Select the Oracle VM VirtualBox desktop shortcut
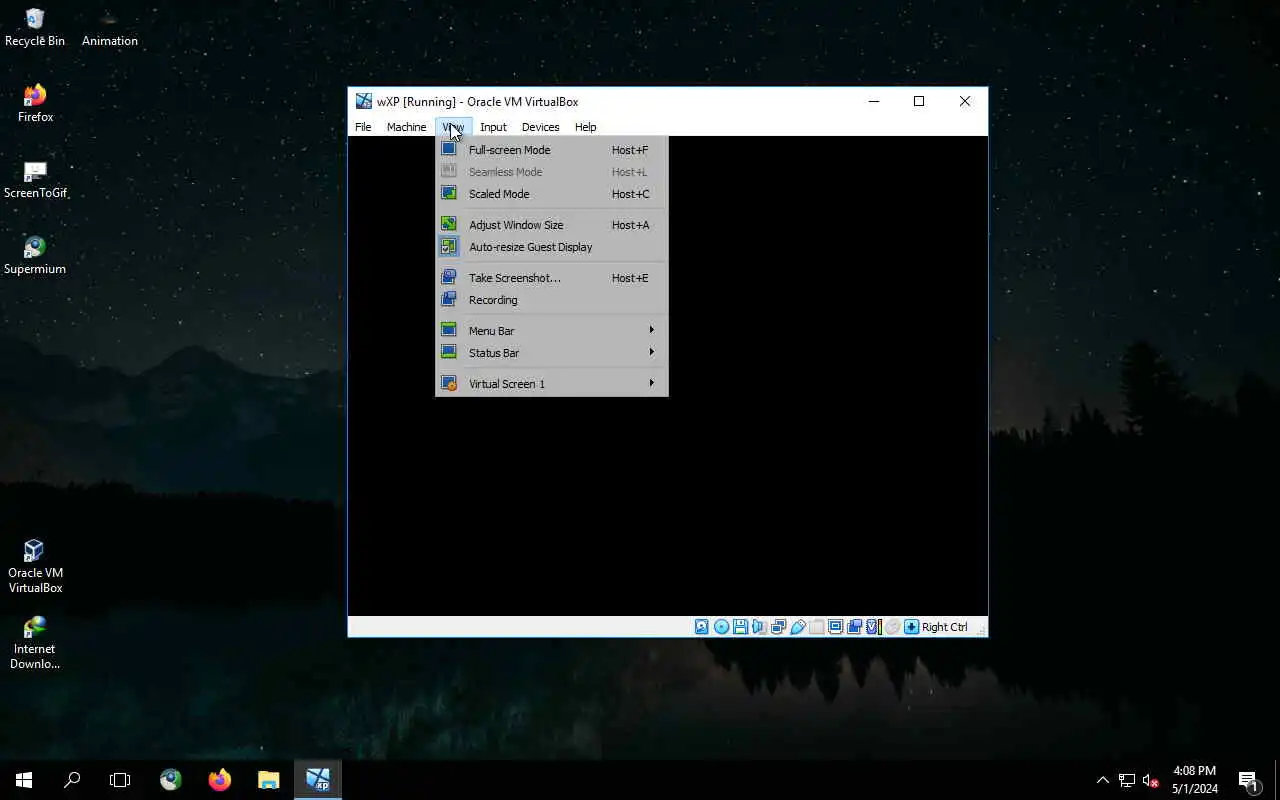The width and height of the screenshot is (1280, 800). (x=35, y=567)
